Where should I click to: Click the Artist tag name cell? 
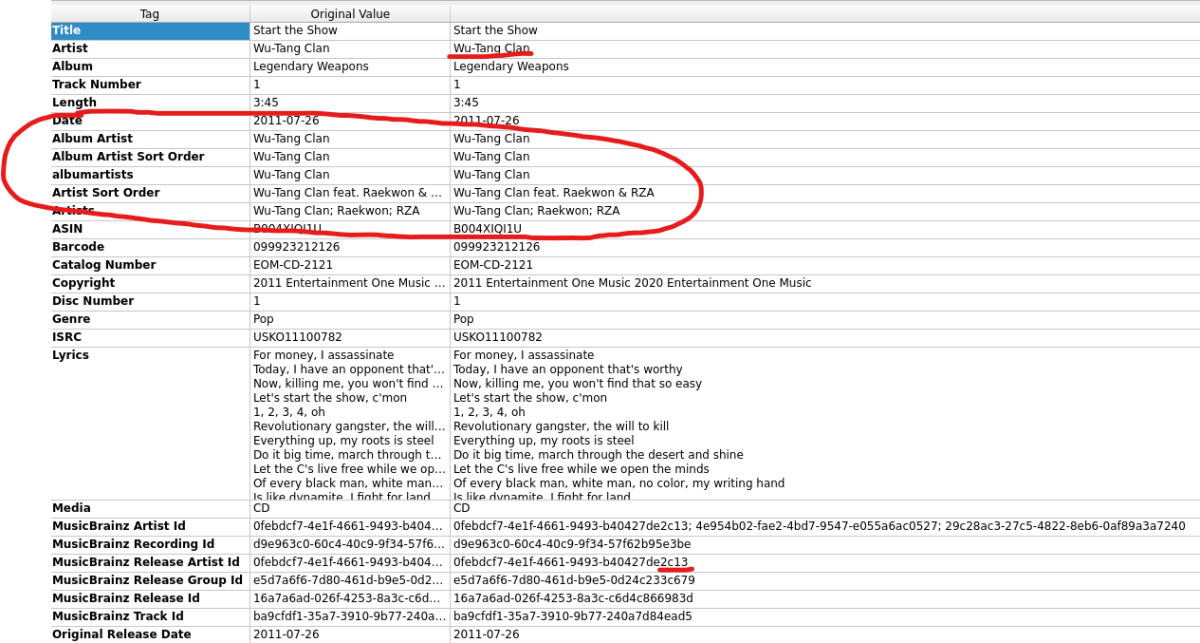coord(70,48)
